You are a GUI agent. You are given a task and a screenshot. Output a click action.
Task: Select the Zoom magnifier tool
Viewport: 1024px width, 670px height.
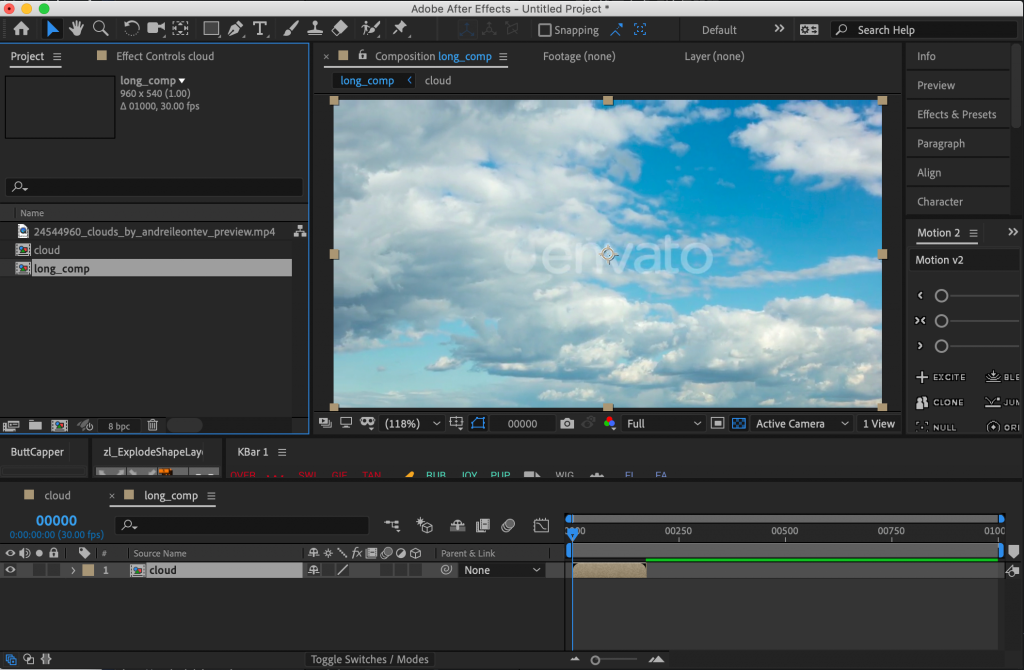click(x=101, y=28)
